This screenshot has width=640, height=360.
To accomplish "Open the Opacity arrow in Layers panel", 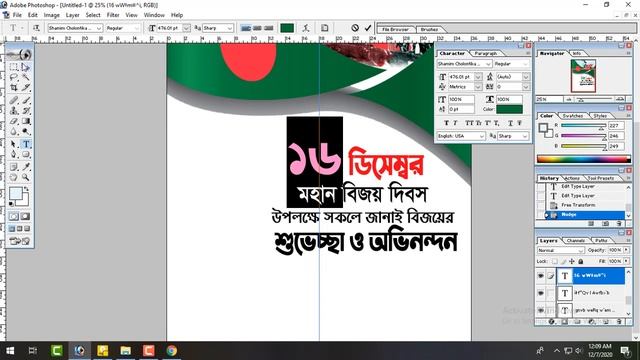I will (626, 250).
